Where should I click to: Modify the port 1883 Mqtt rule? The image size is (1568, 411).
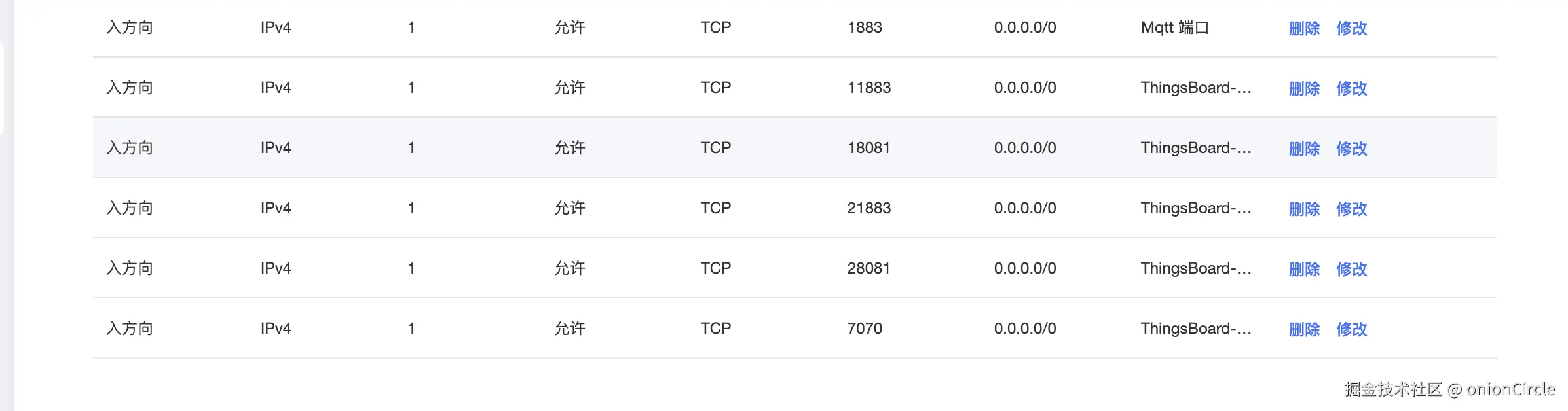point(1351,28)
